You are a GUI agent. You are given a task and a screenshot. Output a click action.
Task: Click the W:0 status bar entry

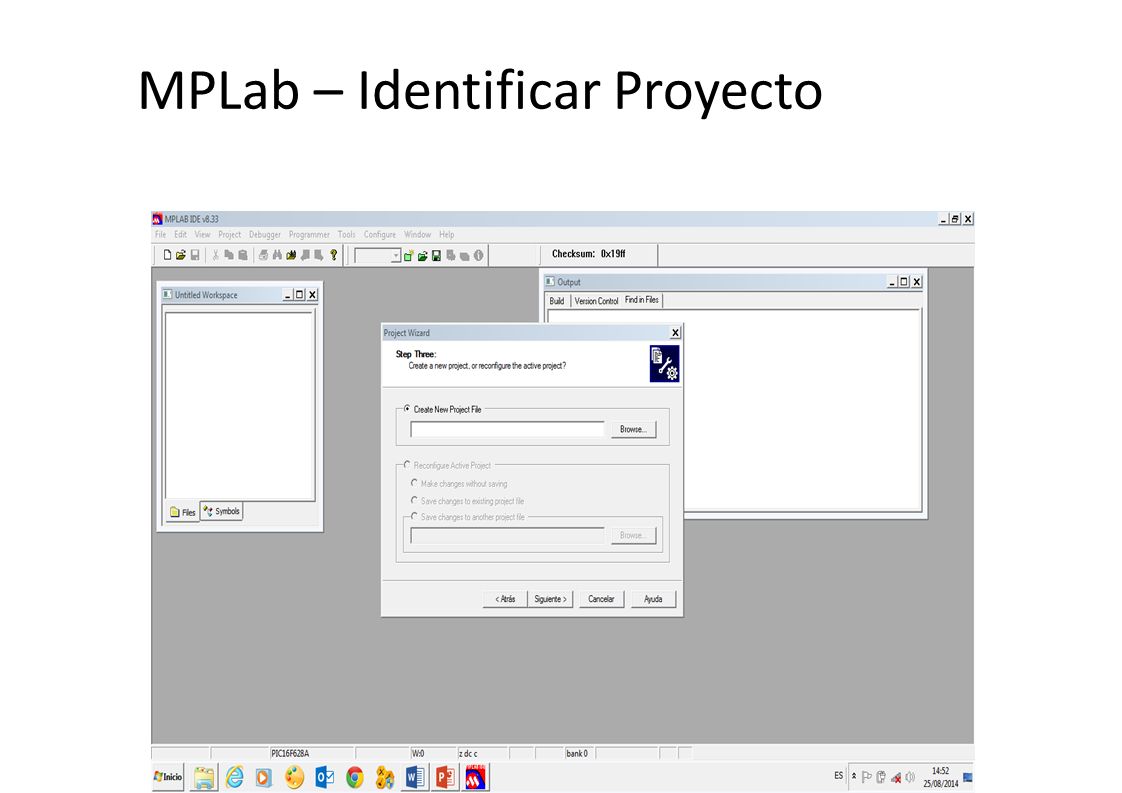(x=418, y=754)
